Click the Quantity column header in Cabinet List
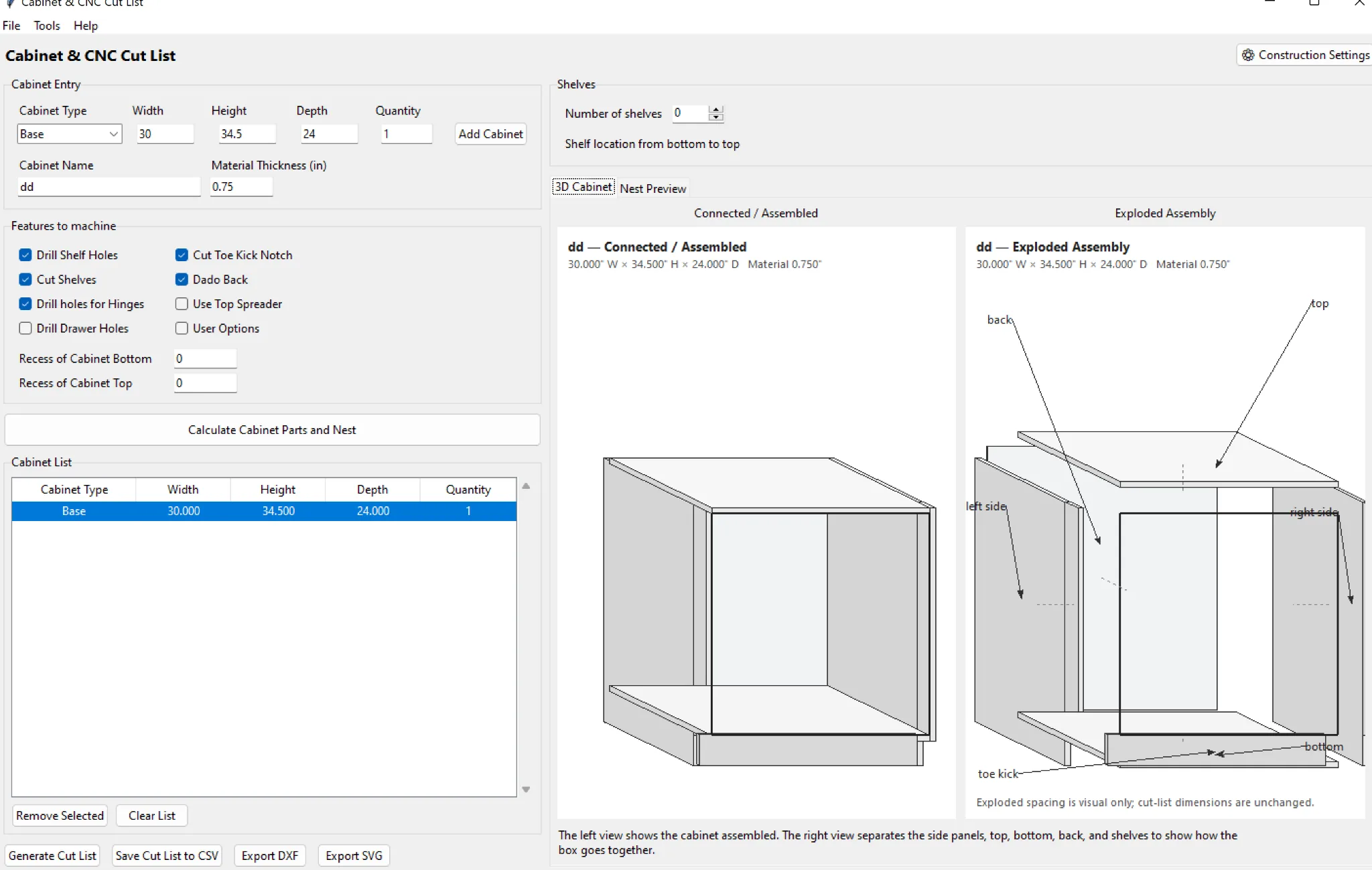Screen dimensions: 1372x870 click(468, 490)
